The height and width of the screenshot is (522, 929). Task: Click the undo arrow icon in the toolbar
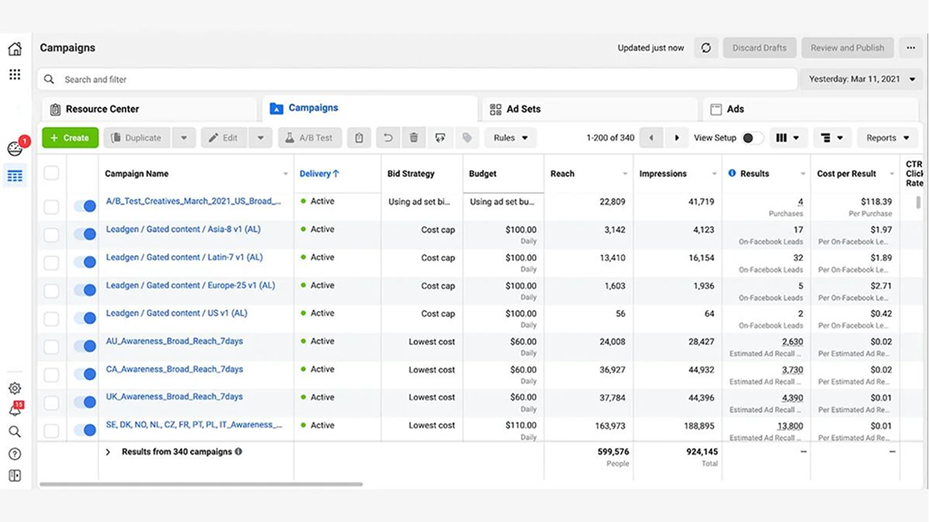click(388, 138)
